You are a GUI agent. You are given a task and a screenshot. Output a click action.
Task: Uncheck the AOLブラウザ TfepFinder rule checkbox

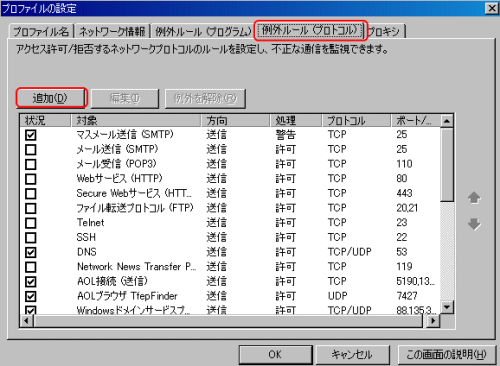(x=31, y=296)
